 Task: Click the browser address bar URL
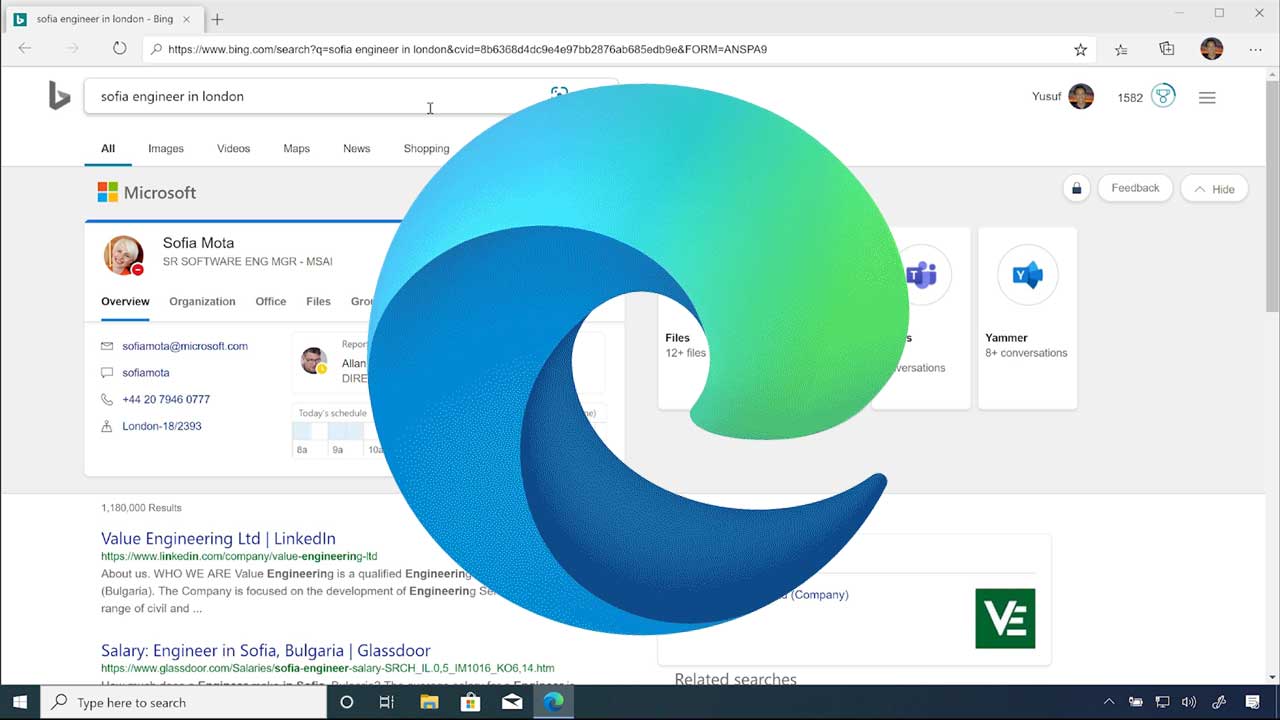click(x=467, y=49)
